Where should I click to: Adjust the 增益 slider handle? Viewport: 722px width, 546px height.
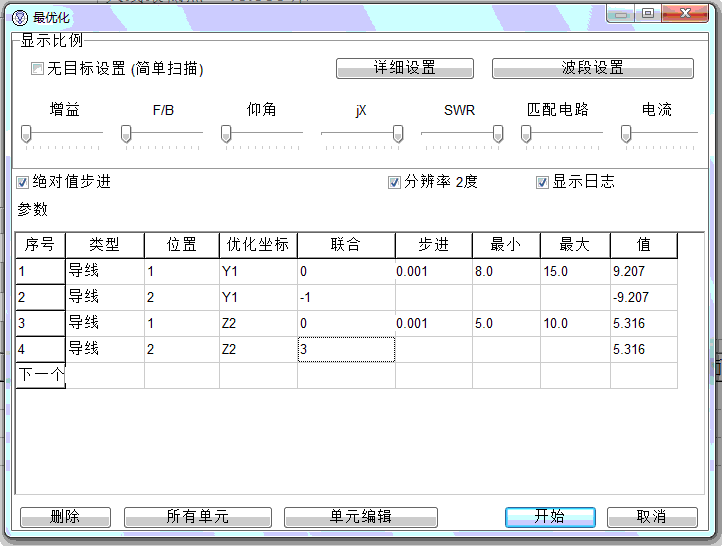26,134
